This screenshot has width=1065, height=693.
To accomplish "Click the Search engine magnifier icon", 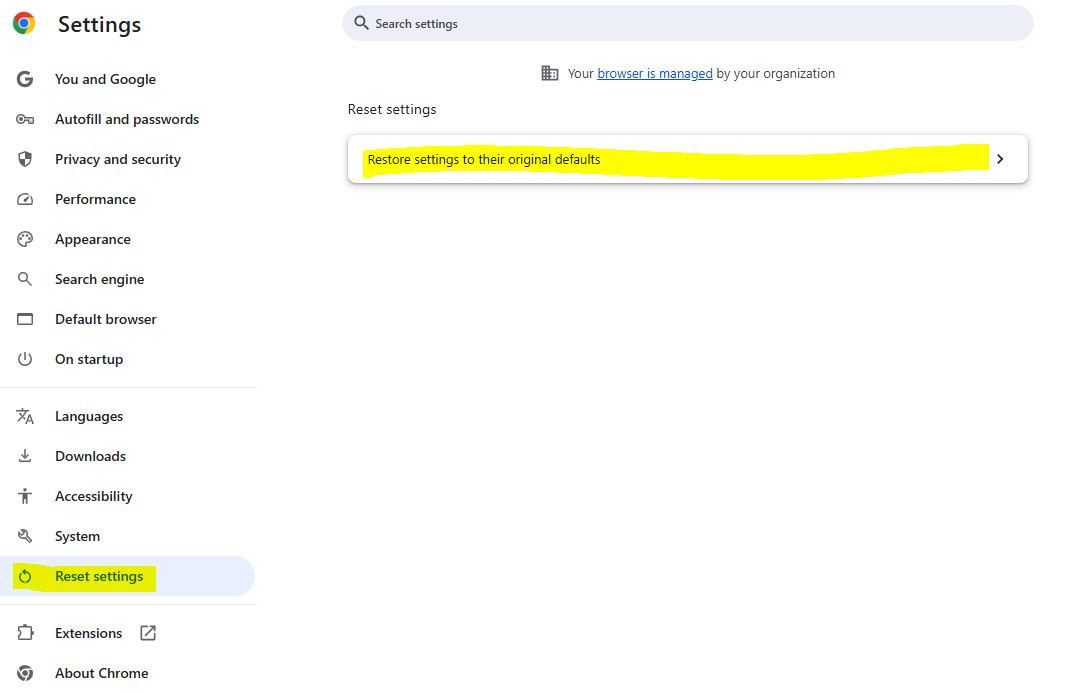I will pyautogui.click(x=24, y=279).
